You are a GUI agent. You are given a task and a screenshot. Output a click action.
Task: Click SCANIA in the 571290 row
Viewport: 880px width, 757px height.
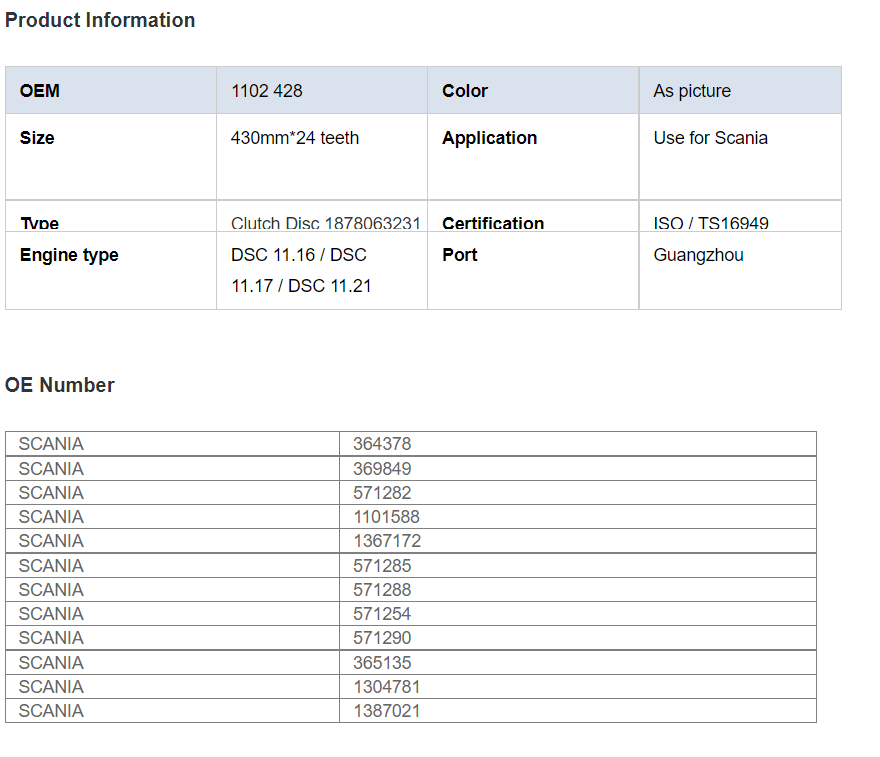(x=51, y=638)
